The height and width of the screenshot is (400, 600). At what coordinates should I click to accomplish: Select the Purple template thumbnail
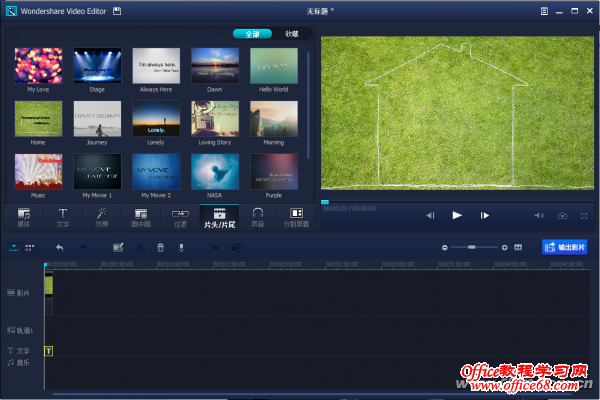(274, 171)
